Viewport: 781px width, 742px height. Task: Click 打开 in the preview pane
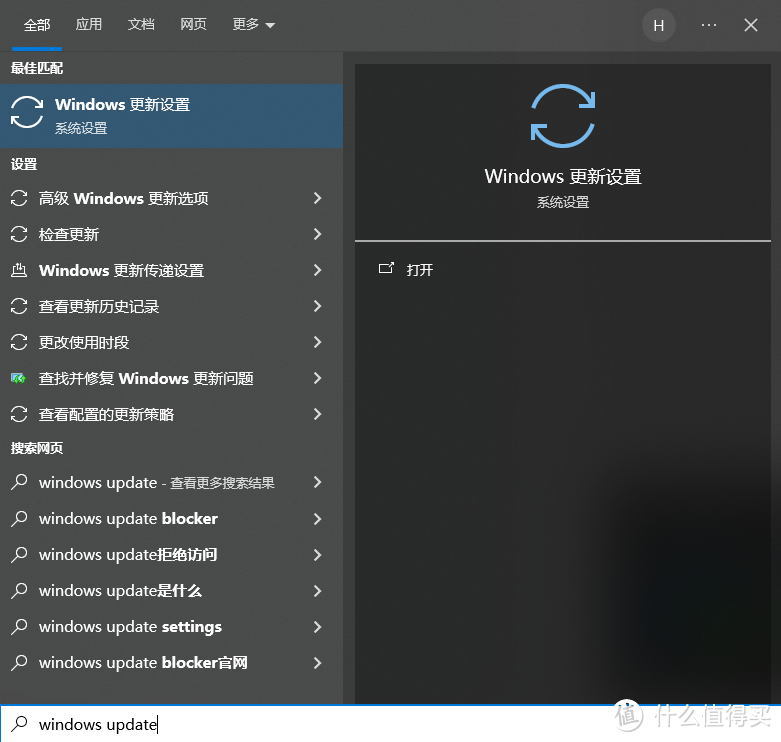419,270
